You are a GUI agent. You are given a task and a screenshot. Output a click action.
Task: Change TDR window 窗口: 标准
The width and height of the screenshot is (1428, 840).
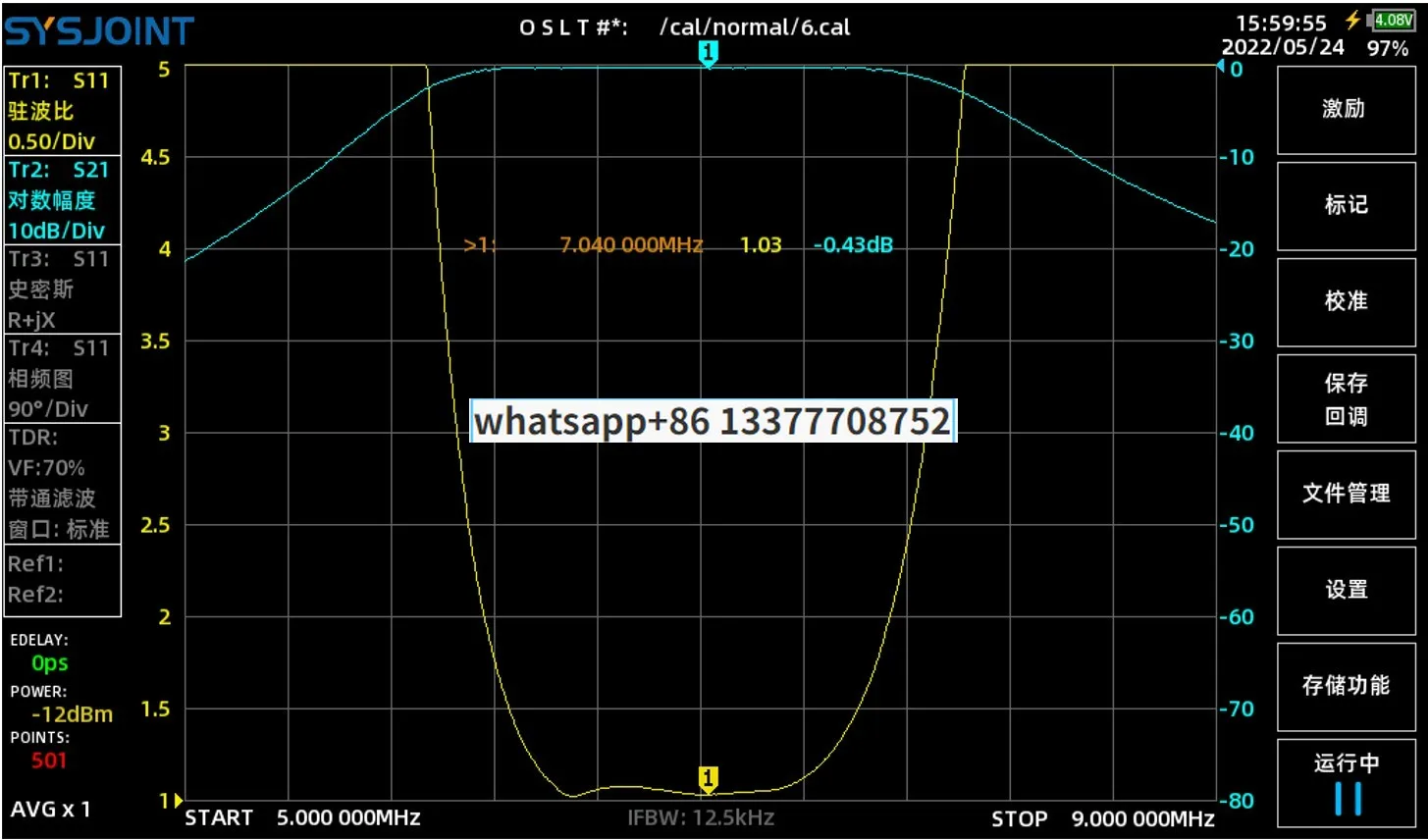pos(59,529)
